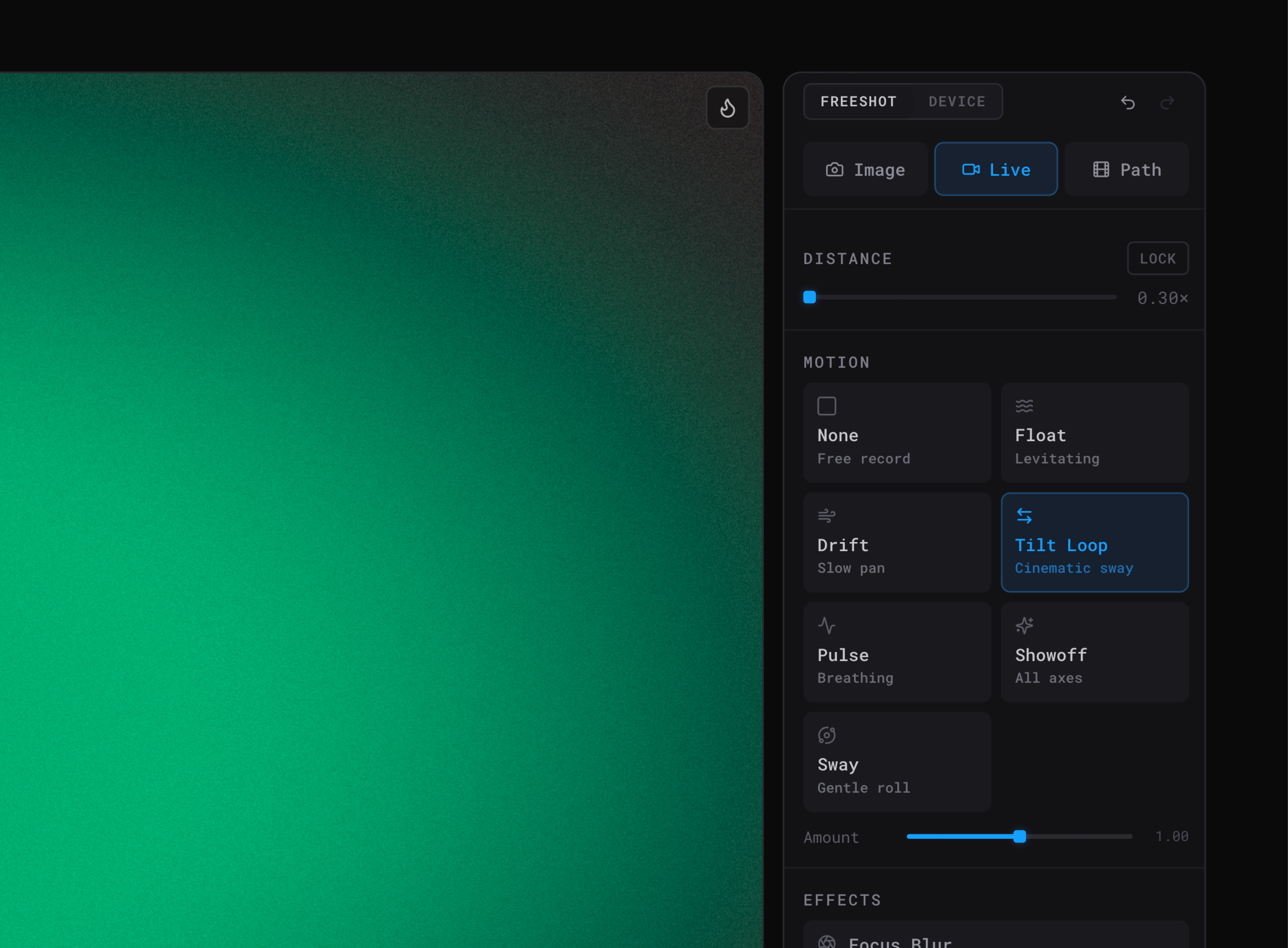The width and height of the screenshot is (1288, 948).
Task: Click the green gradient canvas preview
Action: click(x=381, y=510)
